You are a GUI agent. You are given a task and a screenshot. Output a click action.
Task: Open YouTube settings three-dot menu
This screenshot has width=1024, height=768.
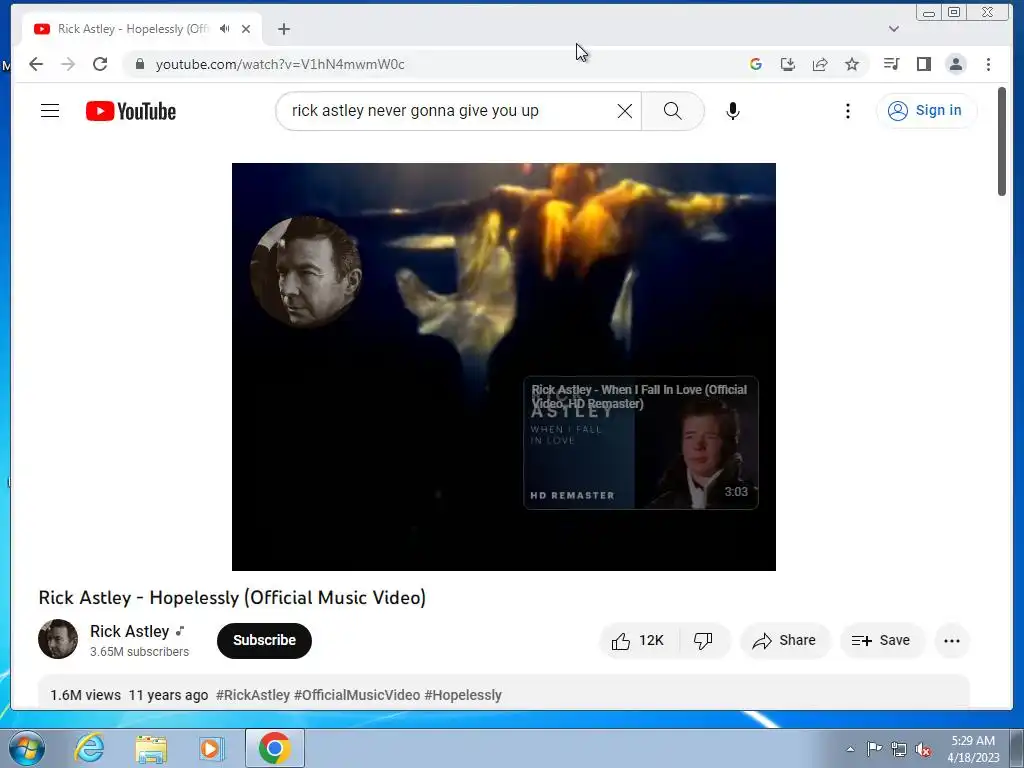click(x=848, y=111)
